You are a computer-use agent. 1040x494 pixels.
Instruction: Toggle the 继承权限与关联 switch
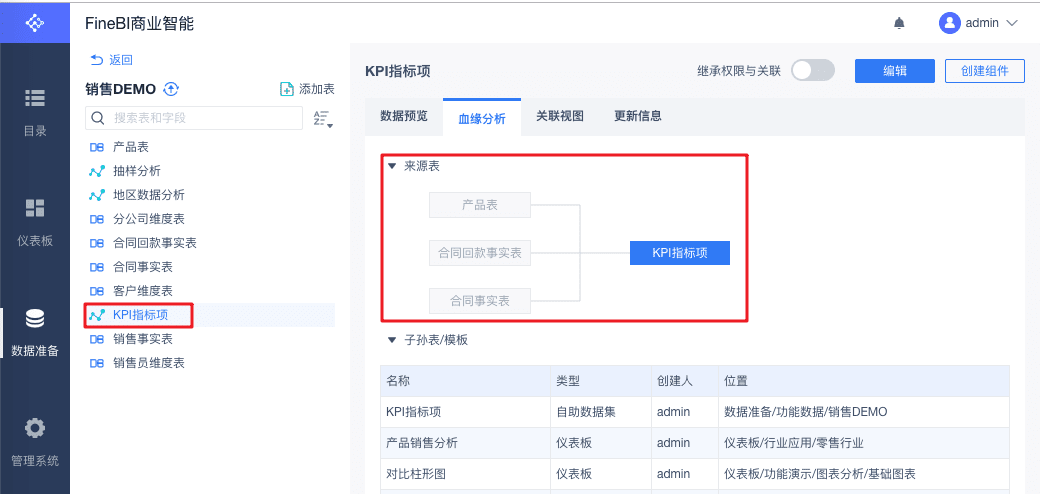812,70
